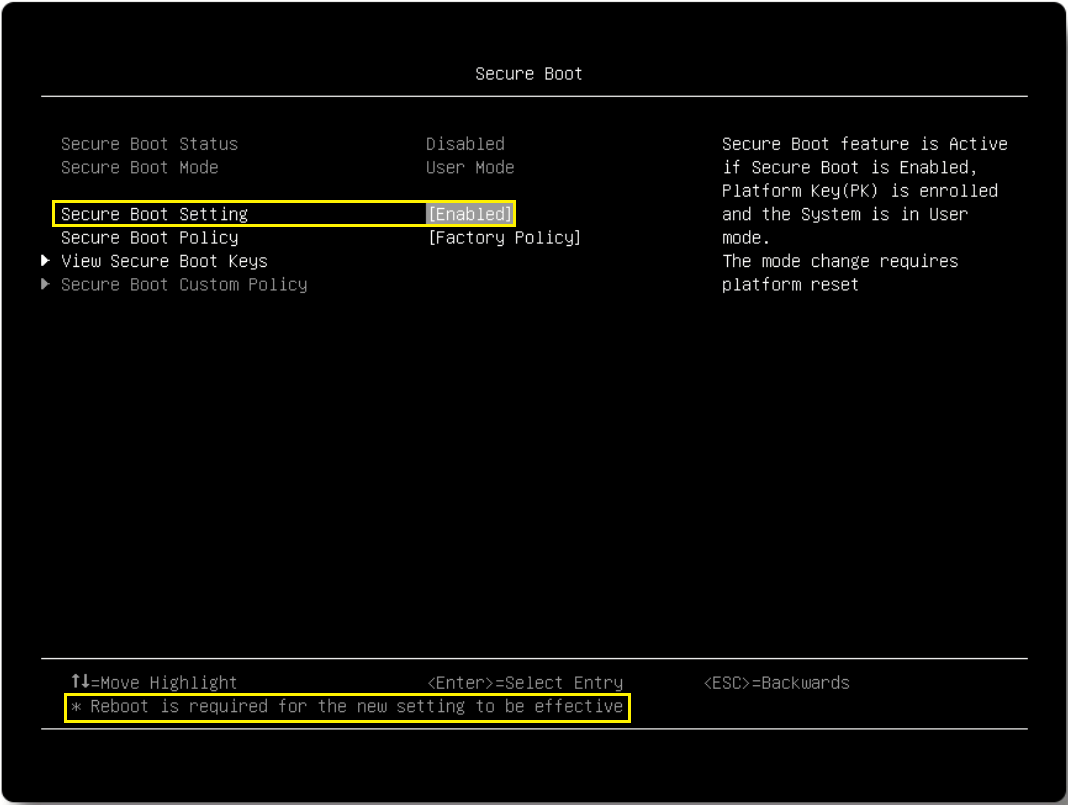The image size is (1068, 805).
Task: Click the help line 'The mode change requires'
Action: (x=840, y=261)
